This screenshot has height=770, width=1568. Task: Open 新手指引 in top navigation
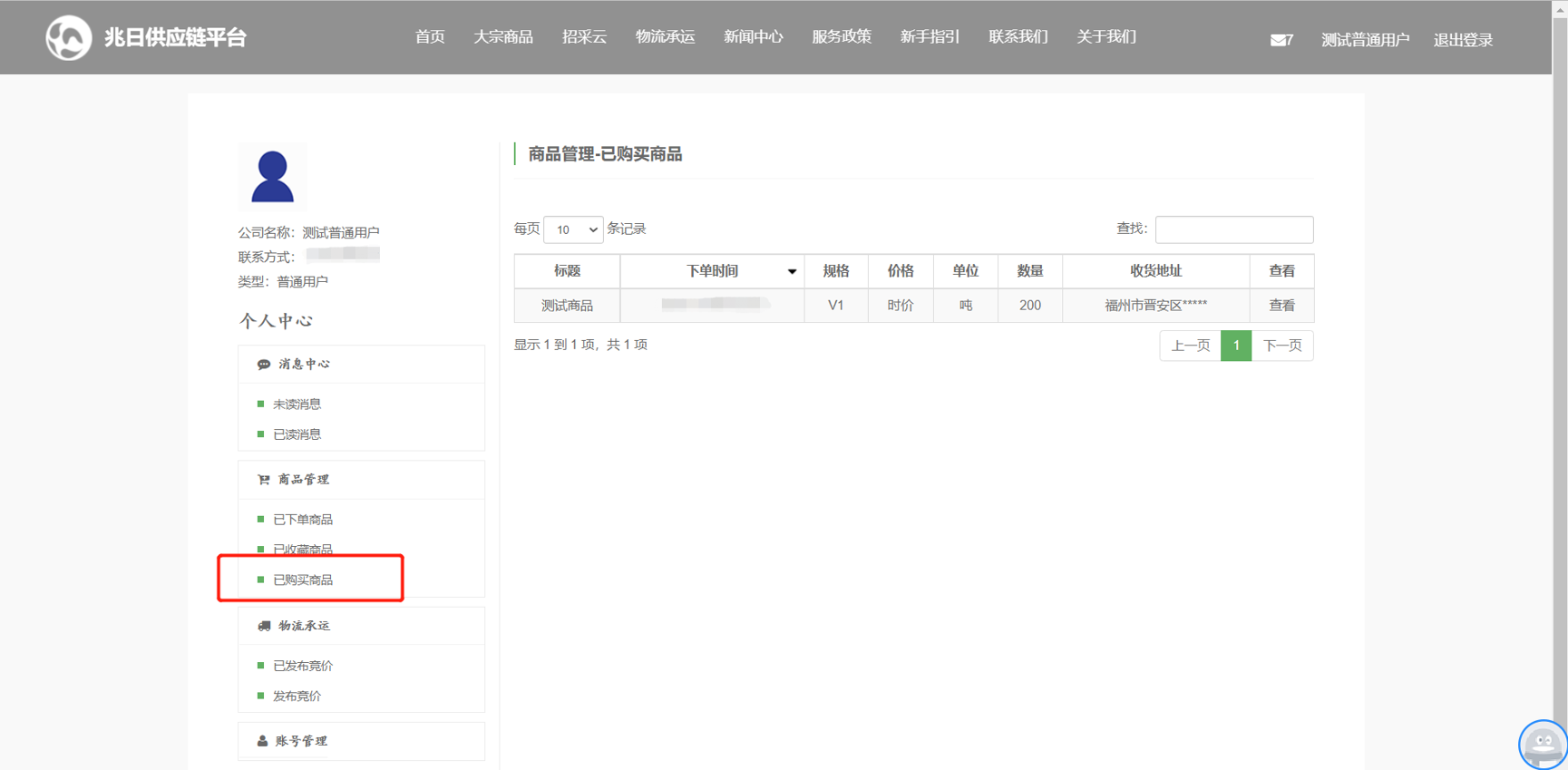[930, 37]
